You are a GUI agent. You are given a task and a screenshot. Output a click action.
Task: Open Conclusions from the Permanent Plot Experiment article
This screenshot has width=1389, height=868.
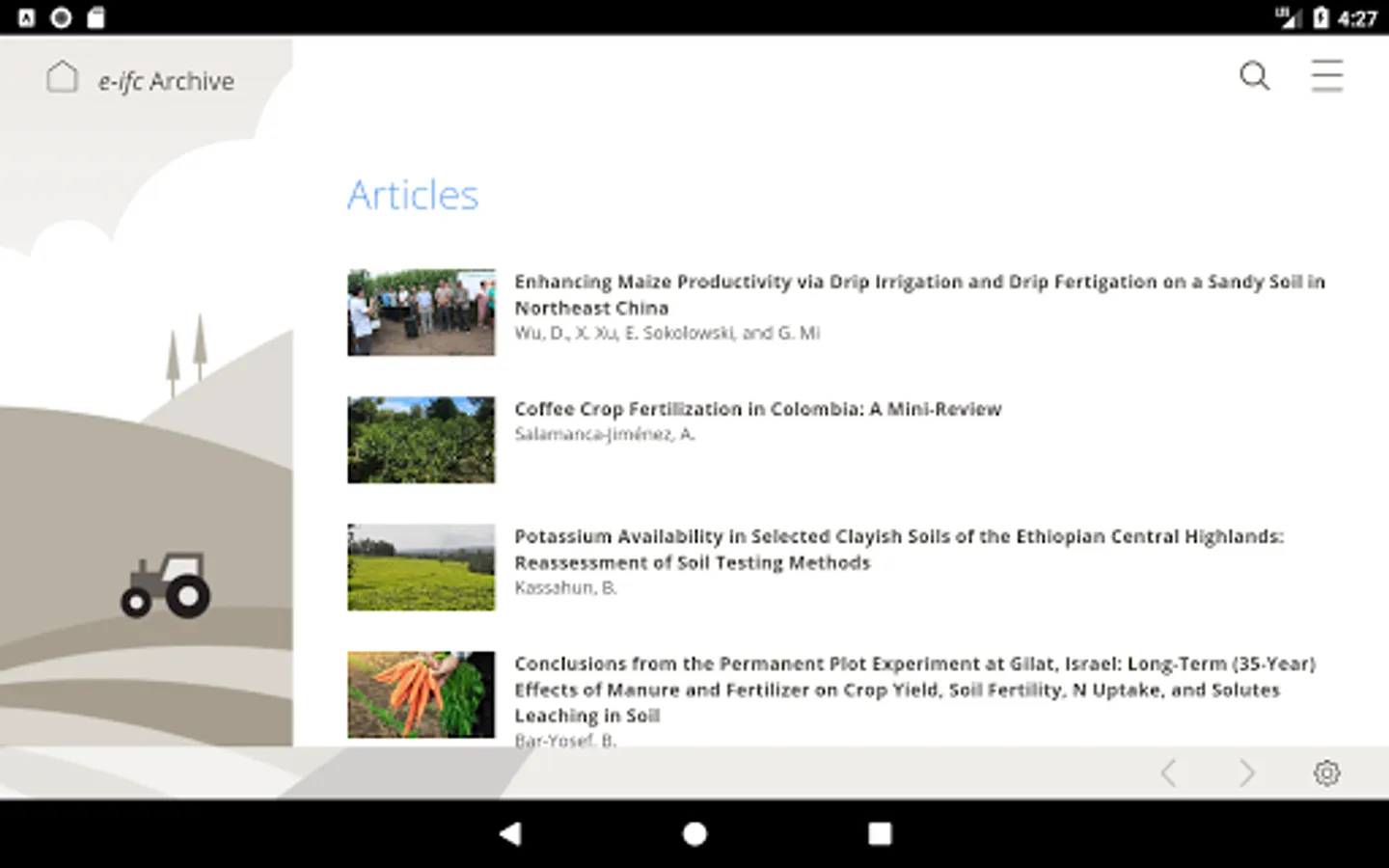click(x=914, y=690)
